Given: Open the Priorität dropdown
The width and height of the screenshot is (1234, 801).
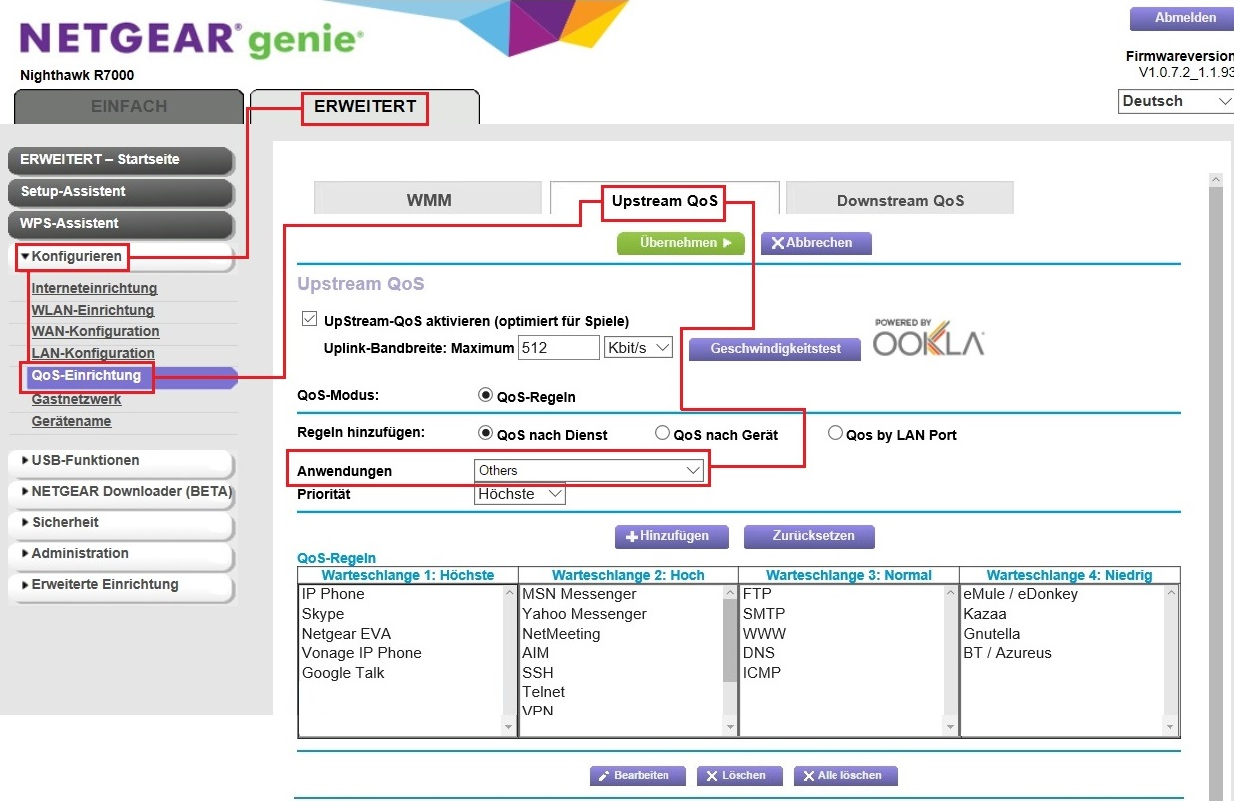Looking at the screenshot, I should click(519, 494).
